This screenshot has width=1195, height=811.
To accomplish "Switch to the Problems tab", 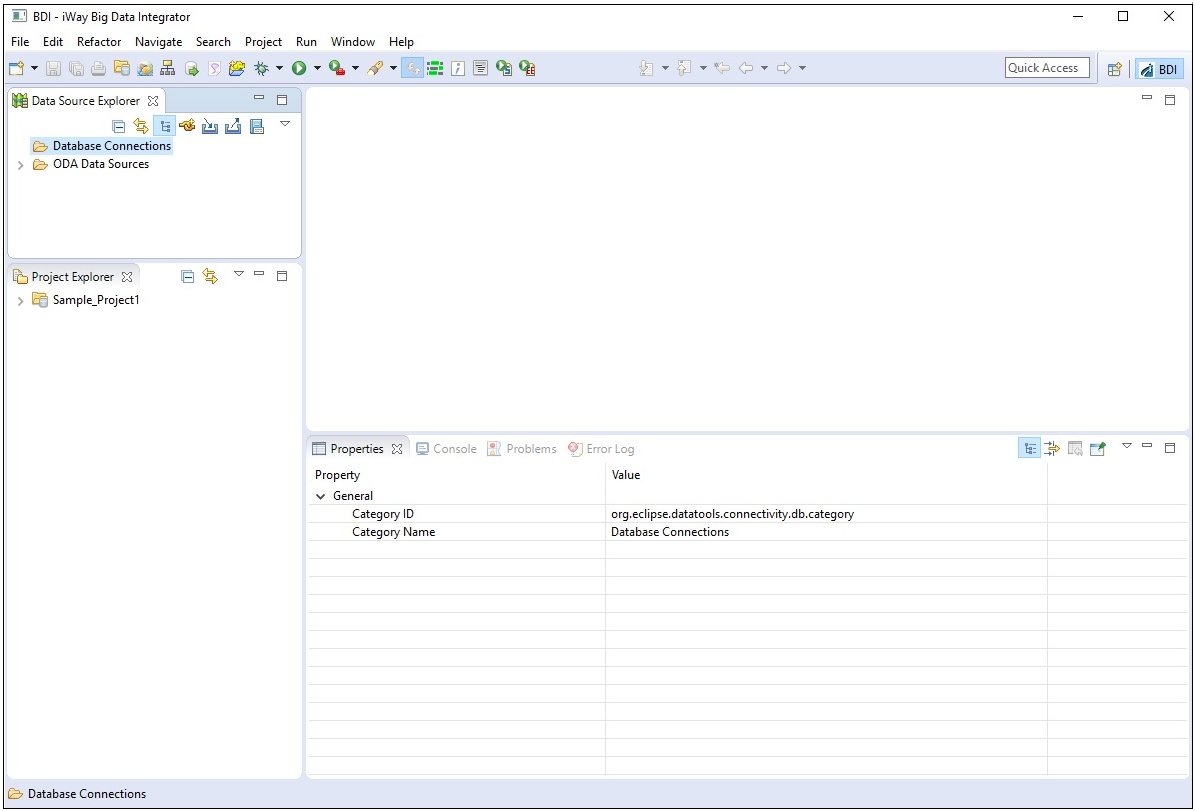I will pyautogui.click(x=522, y=449).
